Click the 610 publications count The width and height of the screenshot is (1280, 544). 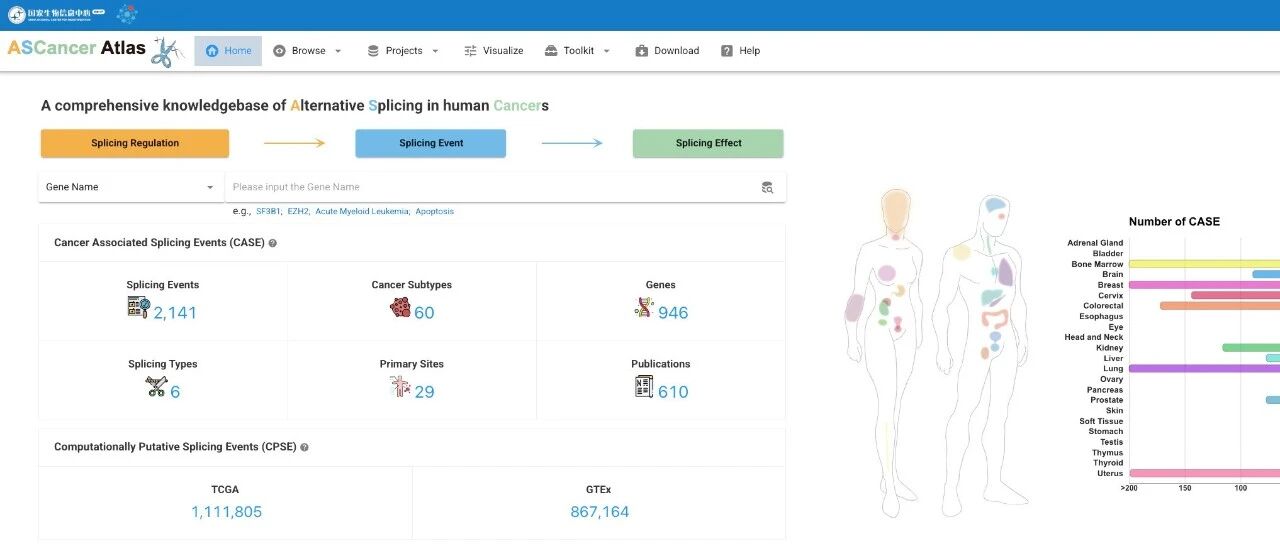tap(673, 392)
